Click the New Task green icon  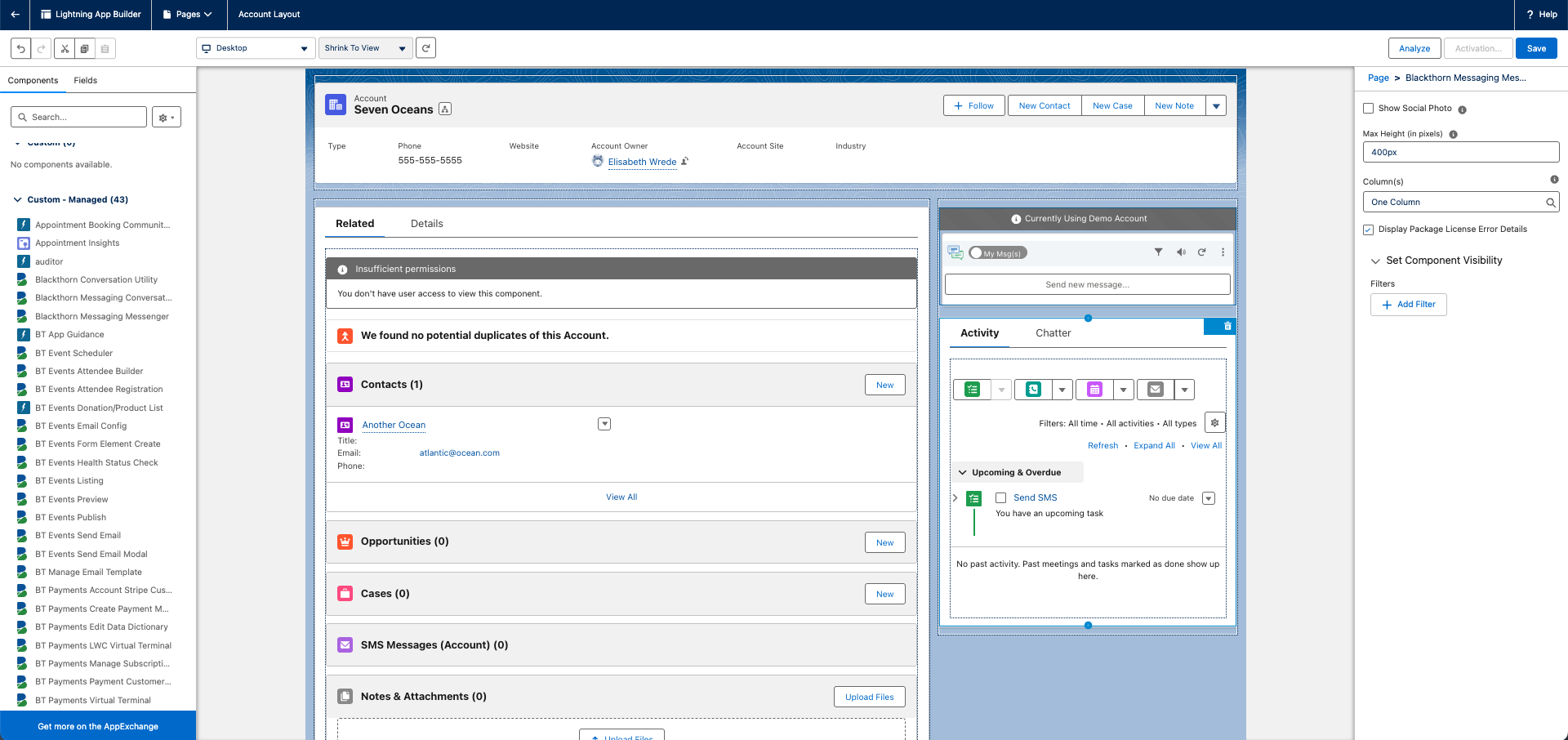[972, 390]
